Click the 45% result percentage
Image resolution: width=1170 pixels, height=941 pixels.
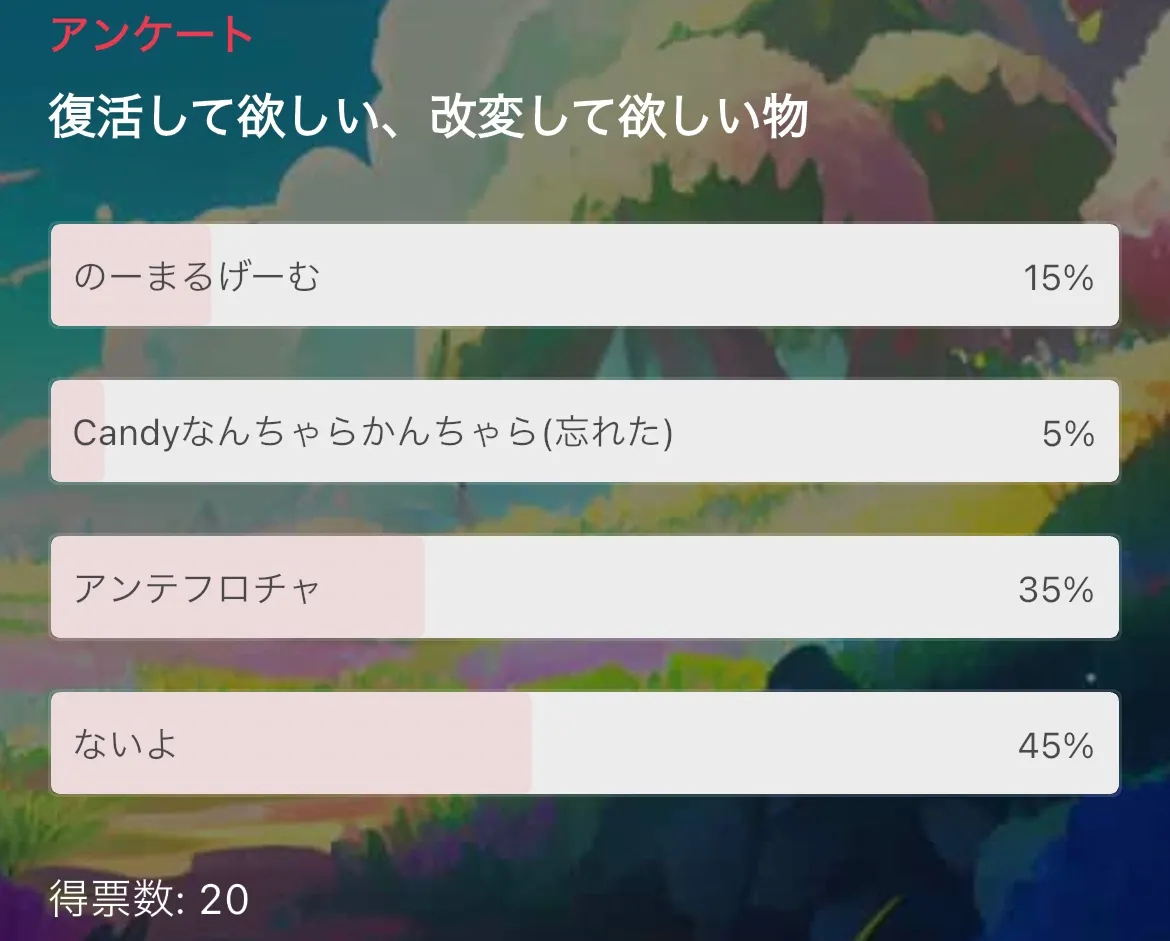click(1056, 746)
